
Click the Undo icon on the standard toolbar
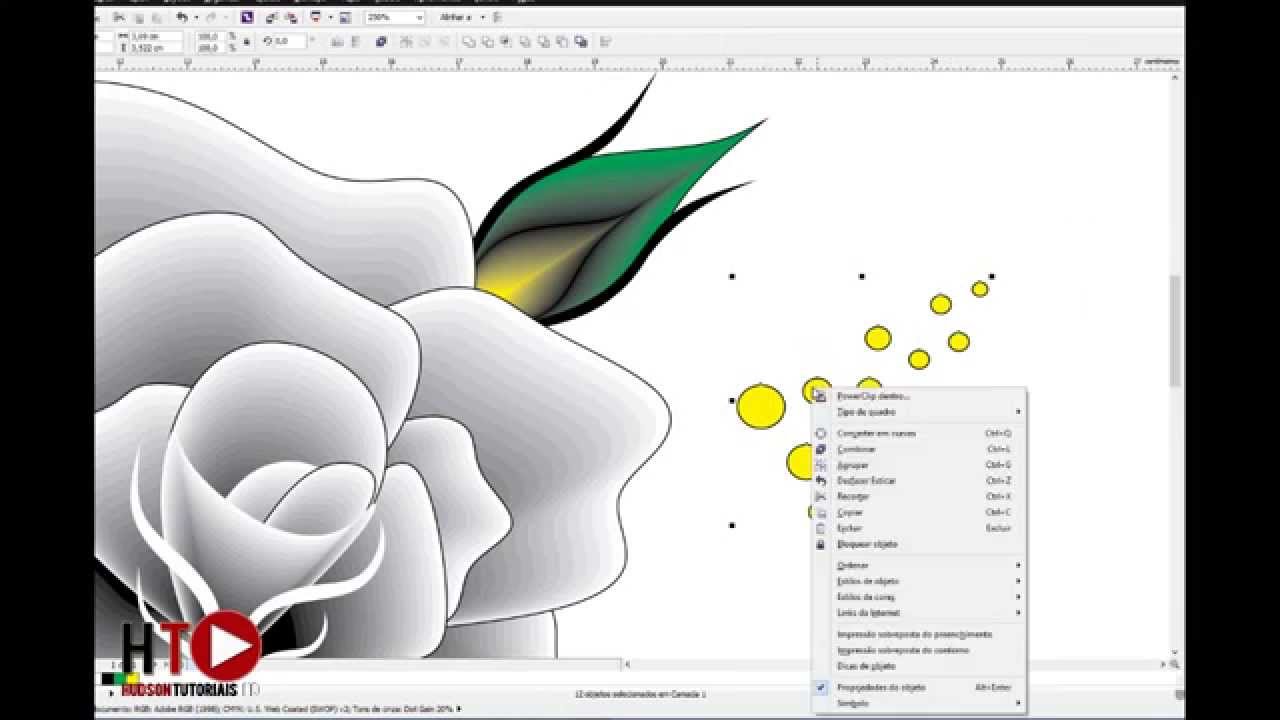coord(183,16)
